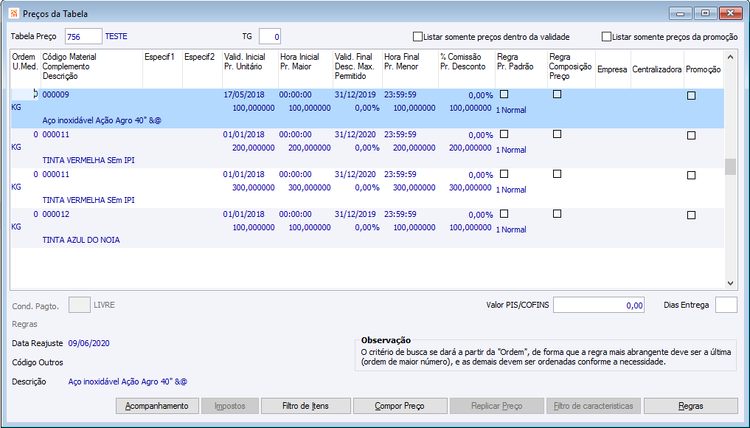The image size is (750, 428).
Task: Click the Dias Entrega input field
Action: click(726, 305)
